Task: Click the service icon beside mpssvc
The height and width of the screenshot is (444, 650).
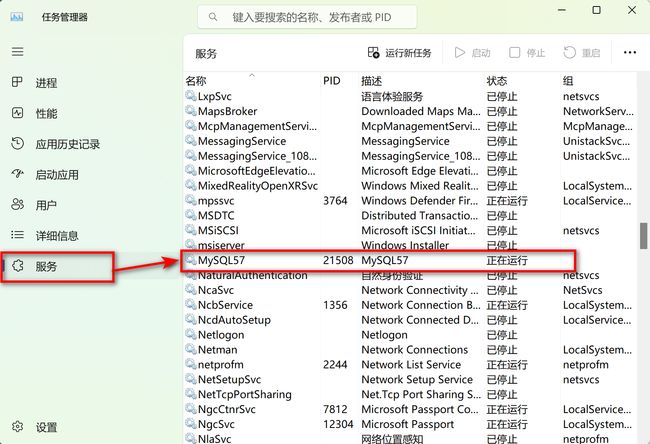Action: point(191,200)
